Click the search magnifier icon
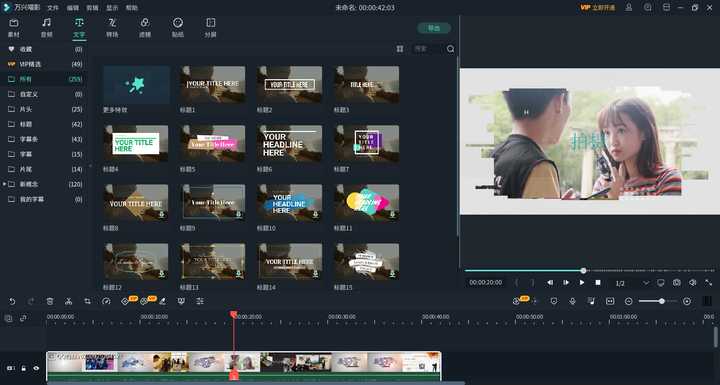Image resolution: width=720 pixels, height=385 pixels. pyautogui.click(x=450, y=49)
